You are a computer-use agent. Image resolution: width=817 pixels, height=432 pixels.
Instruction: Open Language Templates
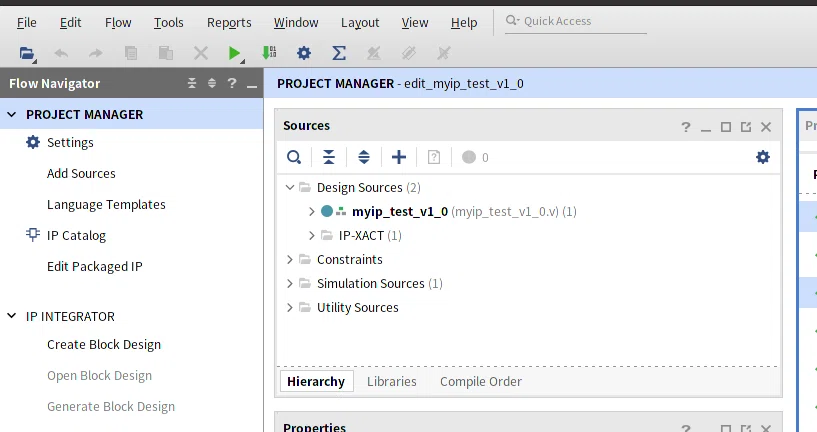point(106,204)
